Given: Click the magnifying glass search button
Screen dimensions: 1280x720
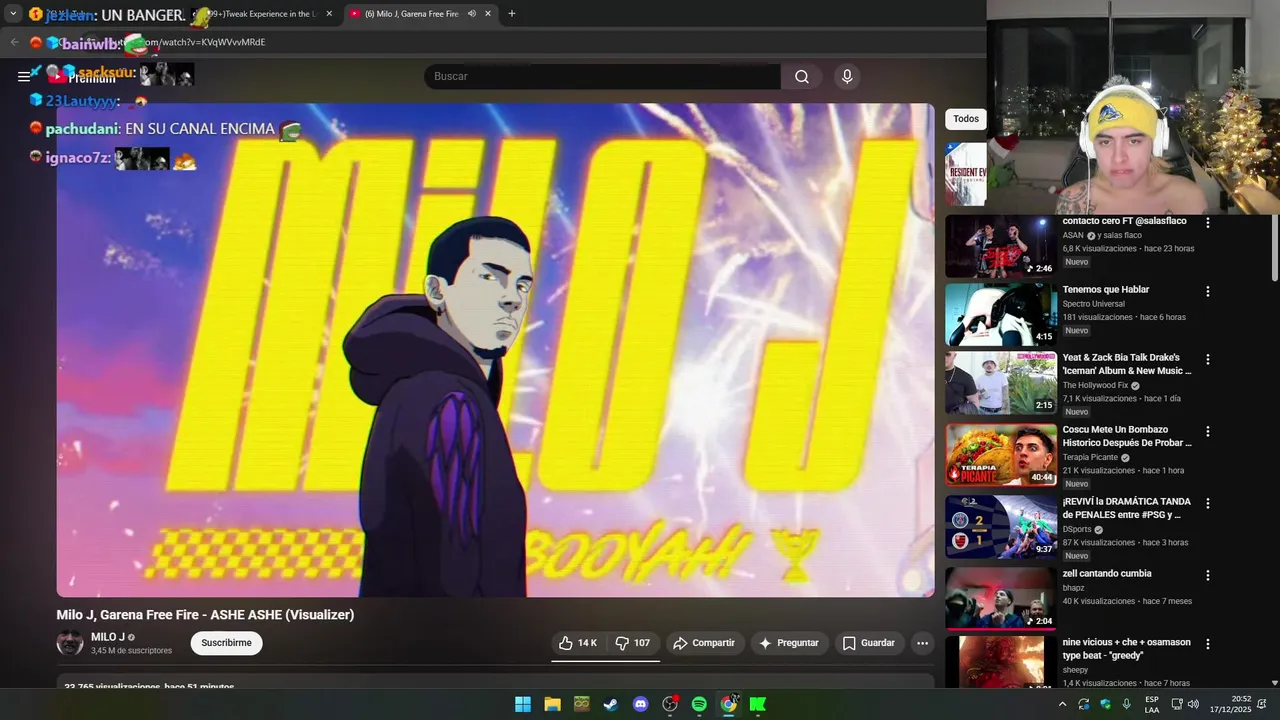Looking at the screenshot, I should click(x=802, y=76).
